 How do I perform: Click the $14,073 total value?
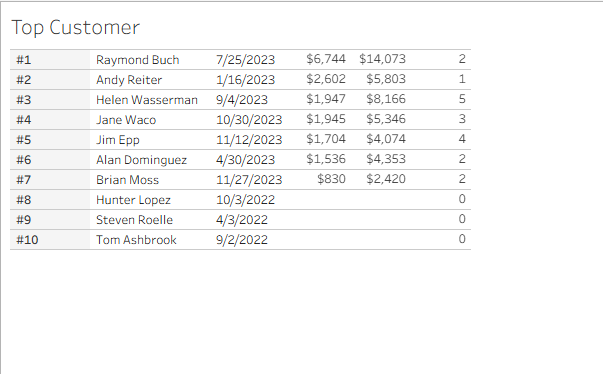point(383,59)
